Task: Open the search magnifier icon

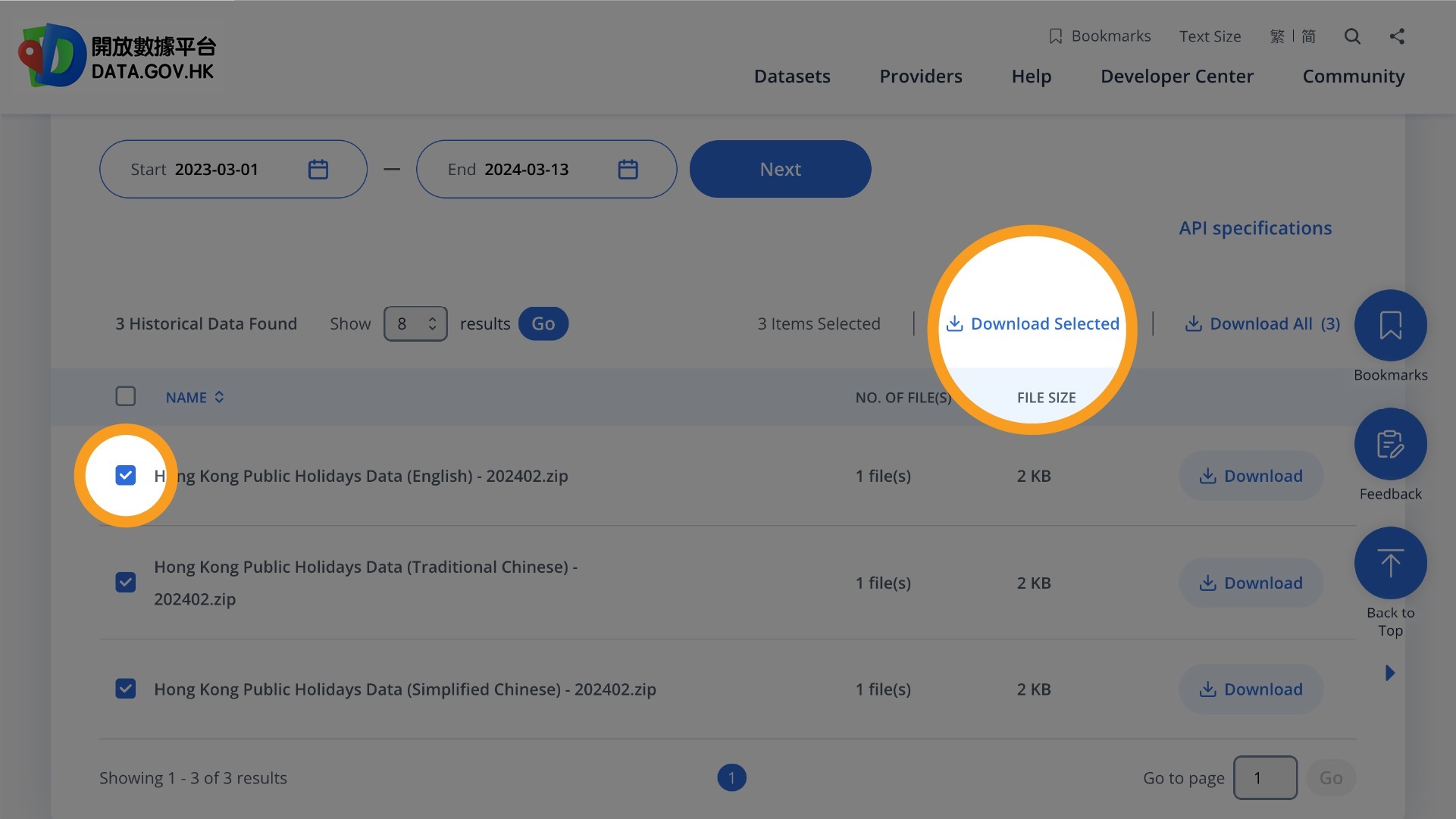Action: (x=1352, y=36)
